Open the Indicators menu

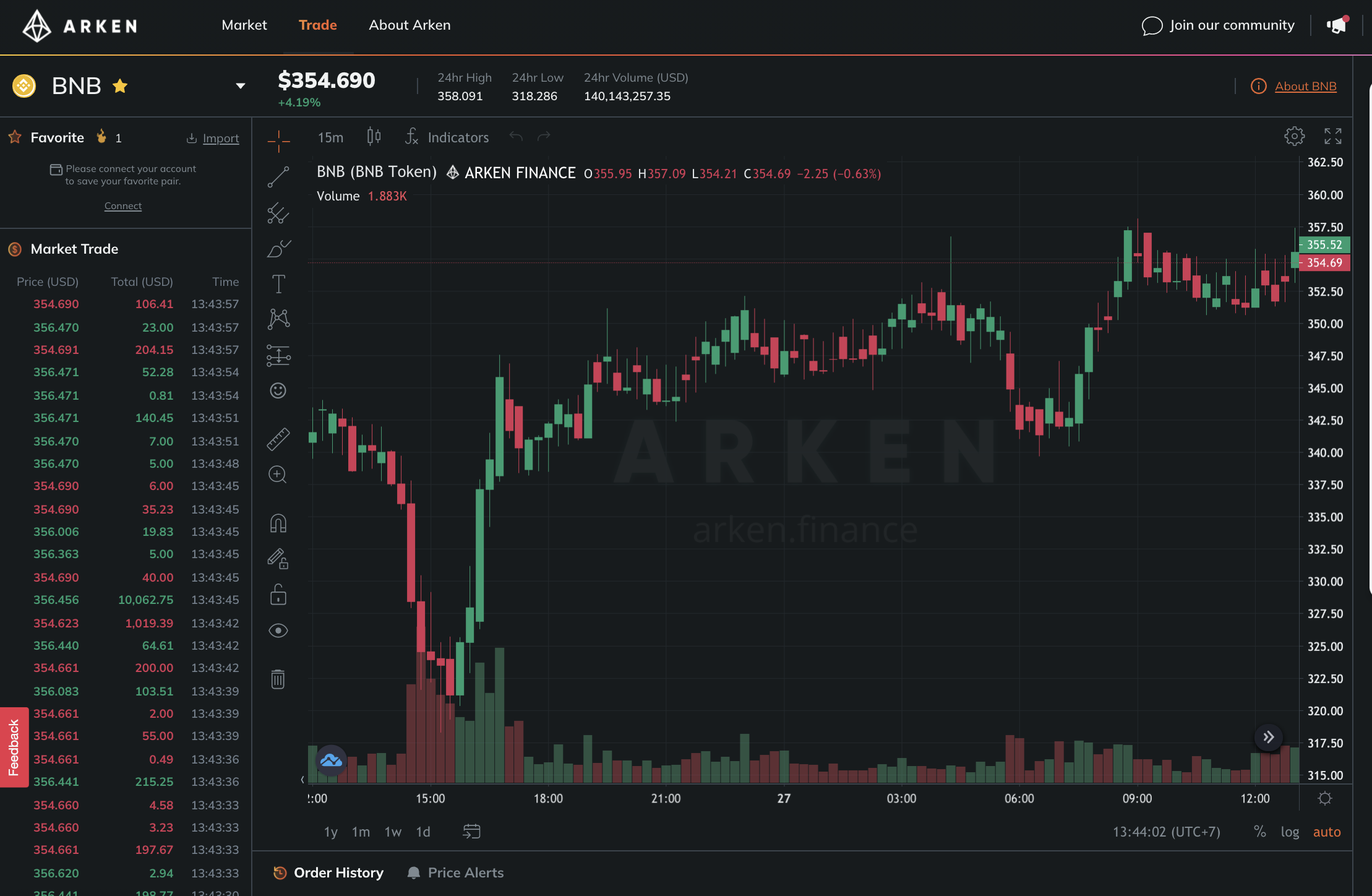pos(447,137)
